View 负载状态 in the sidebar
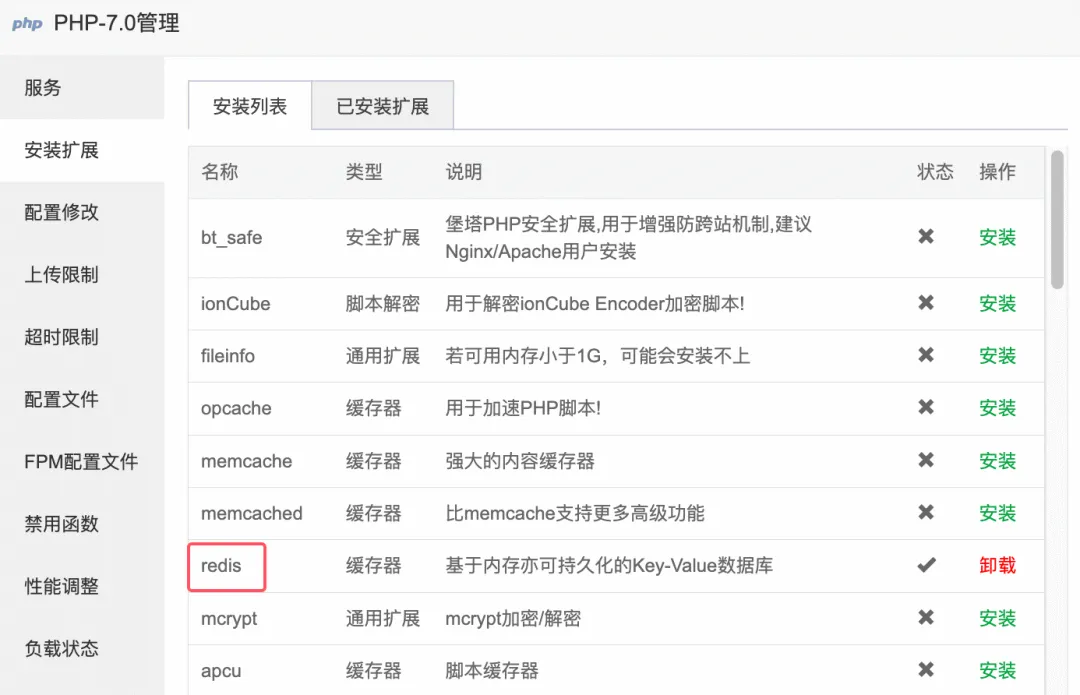The height and width of the screenshot is (695, 1080). pyautogui.click(x=62, y=648)
